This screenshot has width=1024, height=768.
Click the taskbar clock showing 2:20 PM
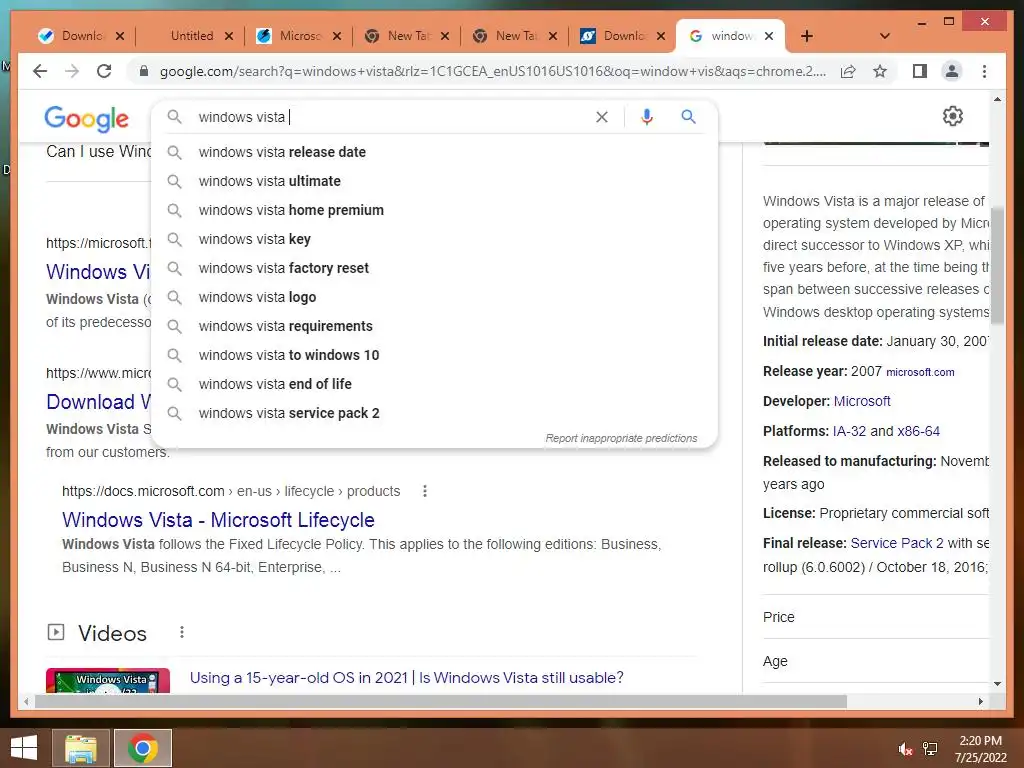[980, 748]
